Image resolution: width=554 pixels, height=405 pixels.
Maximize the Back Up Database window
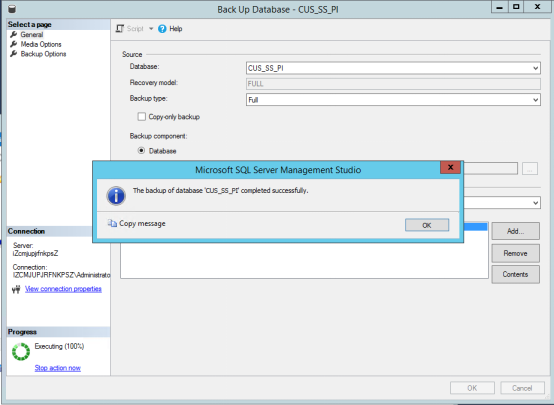(516, 7)
